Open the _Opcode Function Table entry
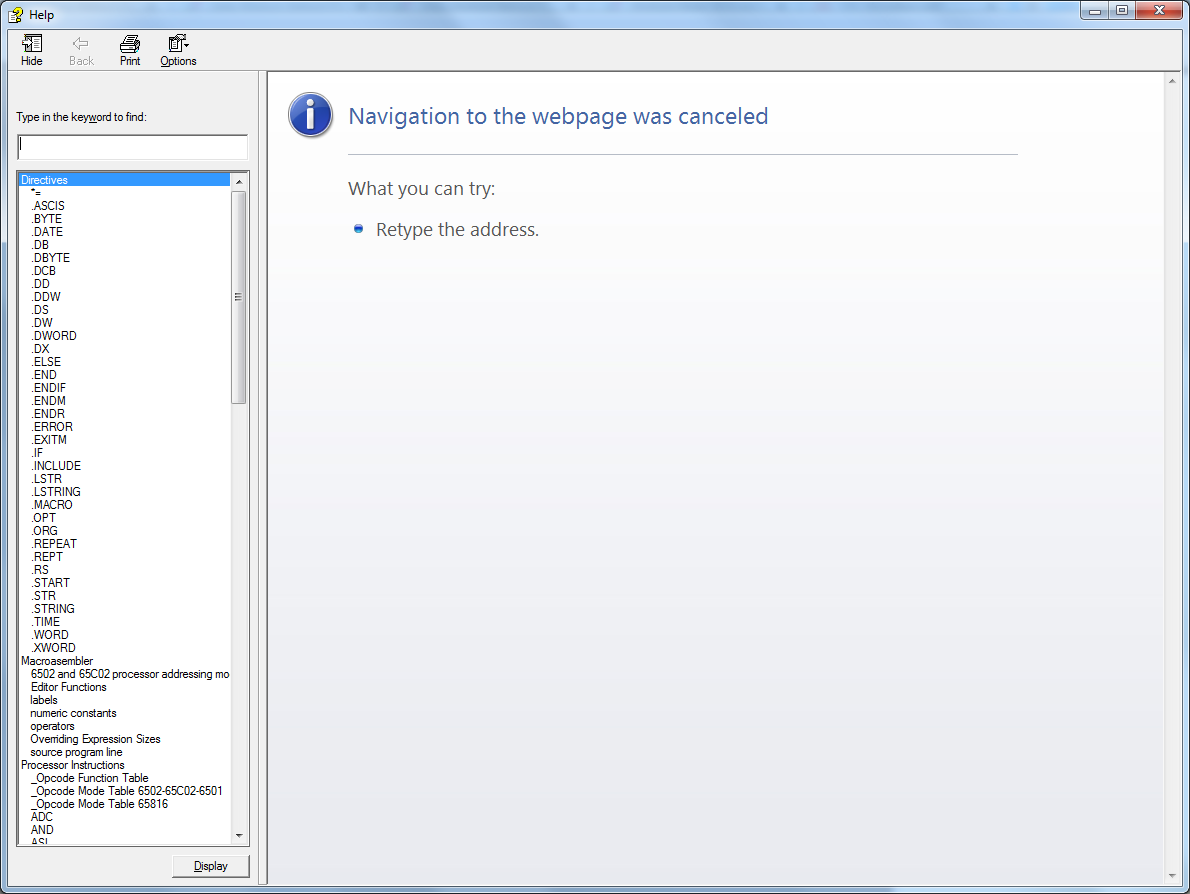 89,778
